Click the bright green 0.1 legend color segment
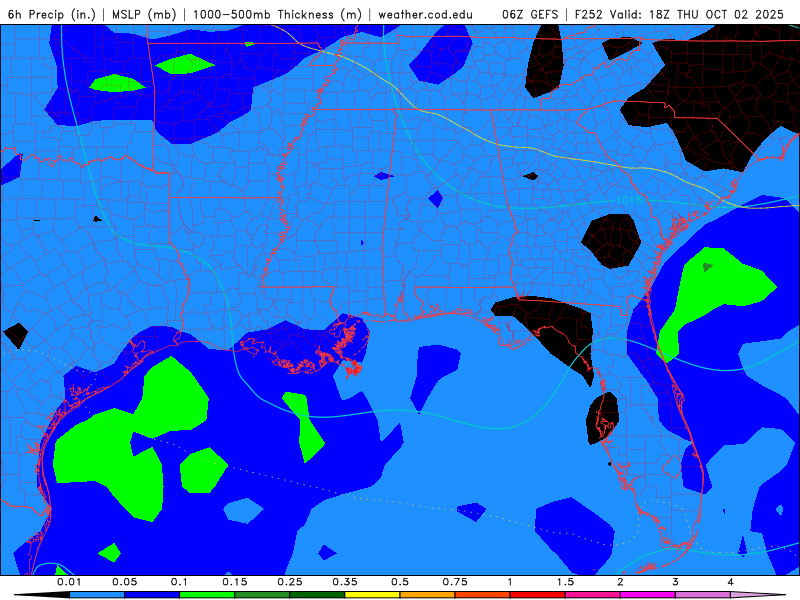Image resolution: width=800 pixels, height=600 pixels. click(x=207, y=595)
